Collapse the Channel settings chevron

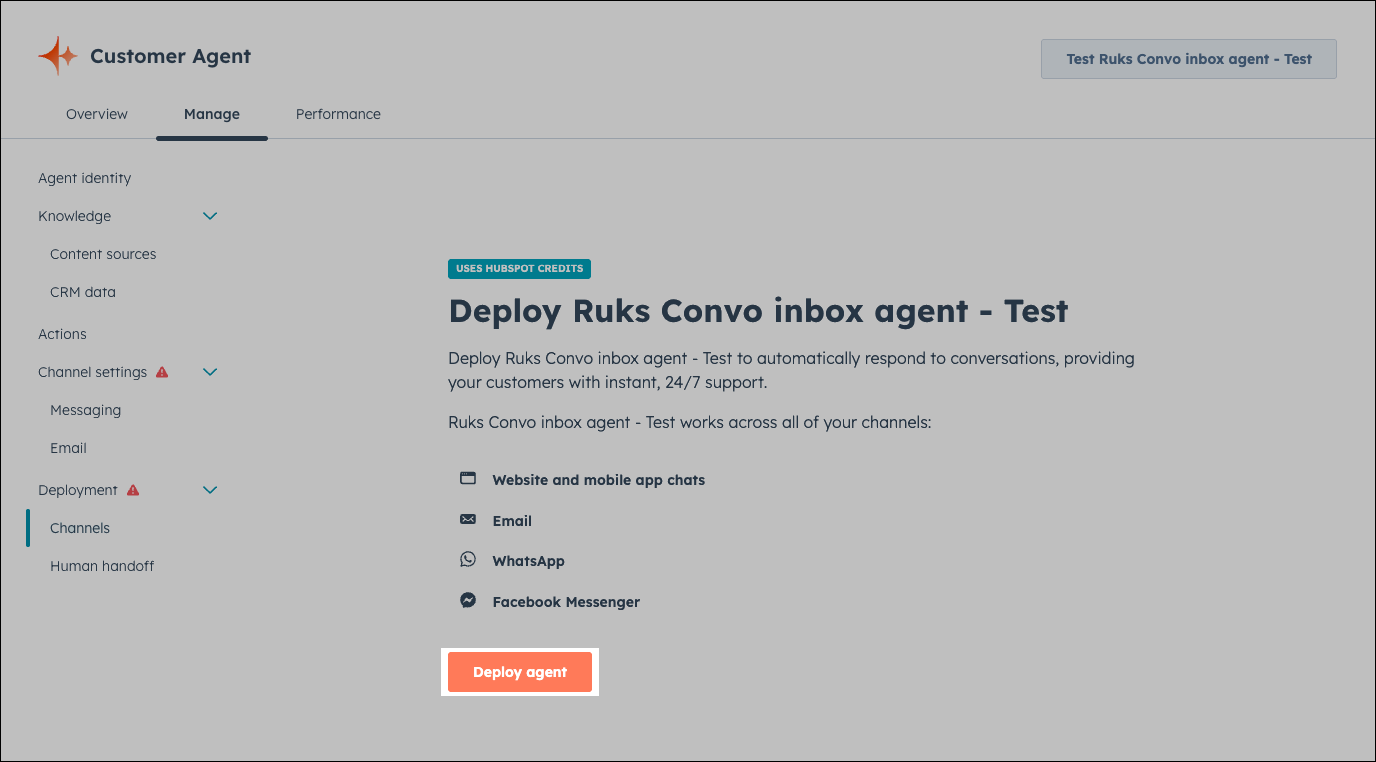click(210, 372)
